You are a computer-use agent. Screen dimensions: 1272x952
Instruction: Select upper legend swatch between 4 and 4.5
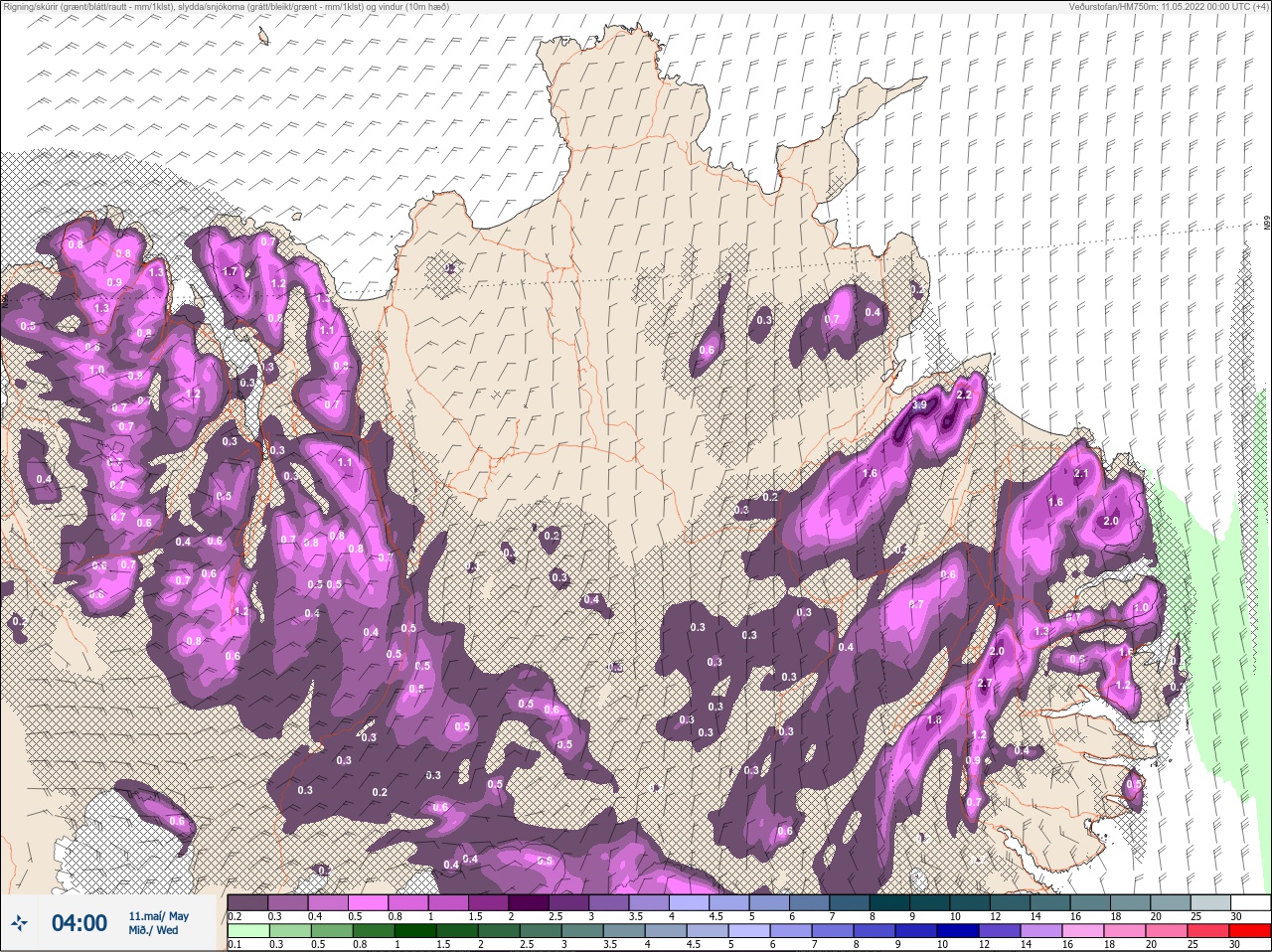[691, 902]
